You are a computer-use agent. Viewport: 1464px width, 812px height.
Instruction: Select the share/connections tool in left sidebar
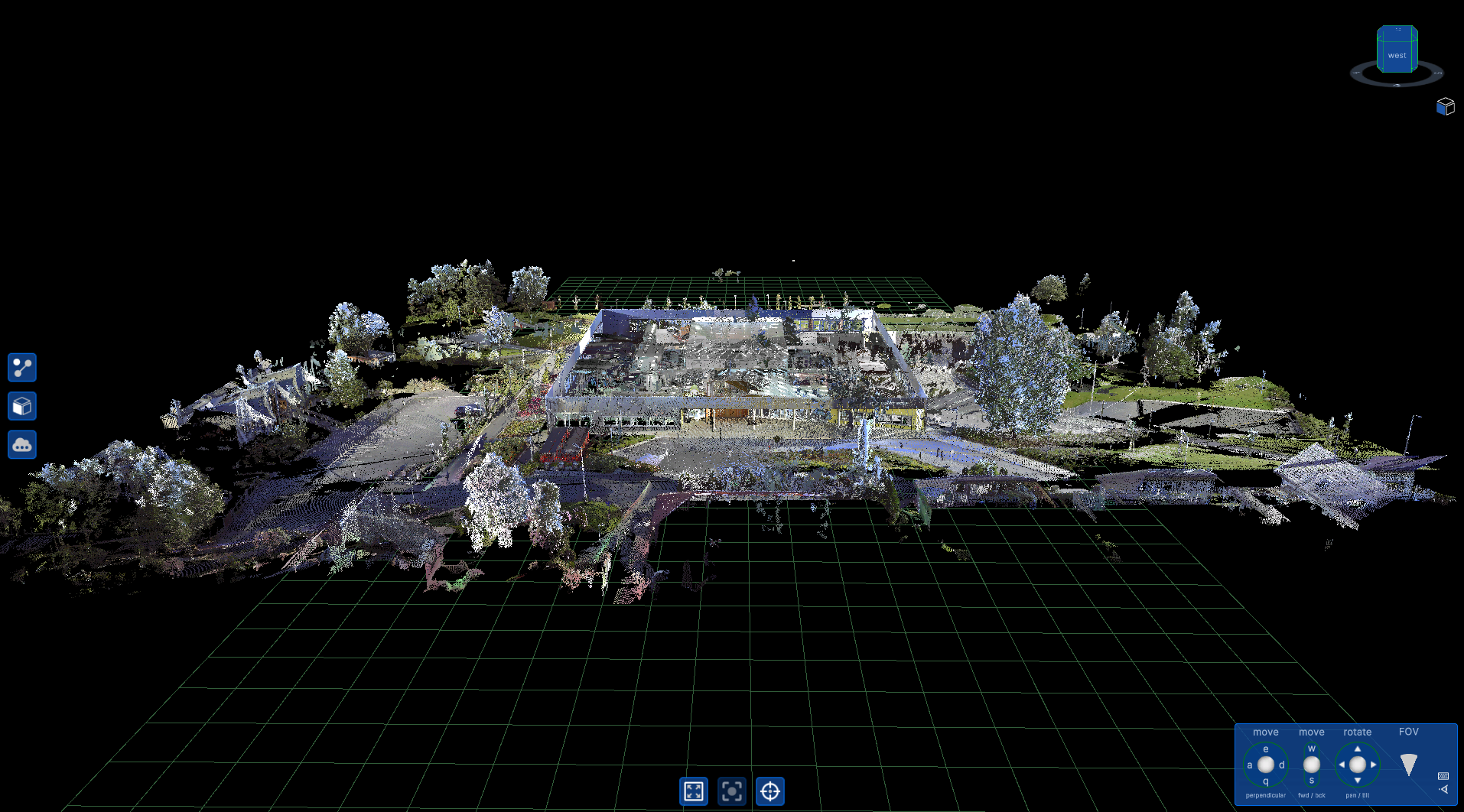click(21, 368)
